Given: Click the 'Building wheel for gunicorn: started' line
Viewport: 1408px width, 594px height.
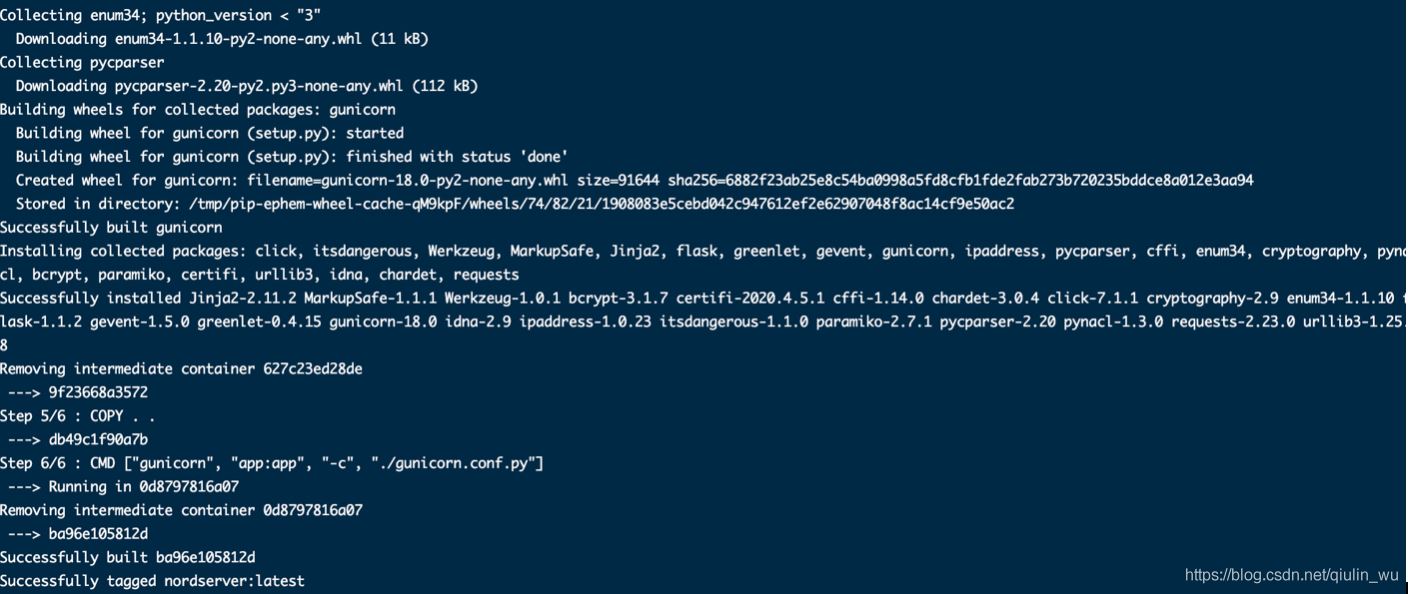Looking at the screenshot, I should [209, 133].
